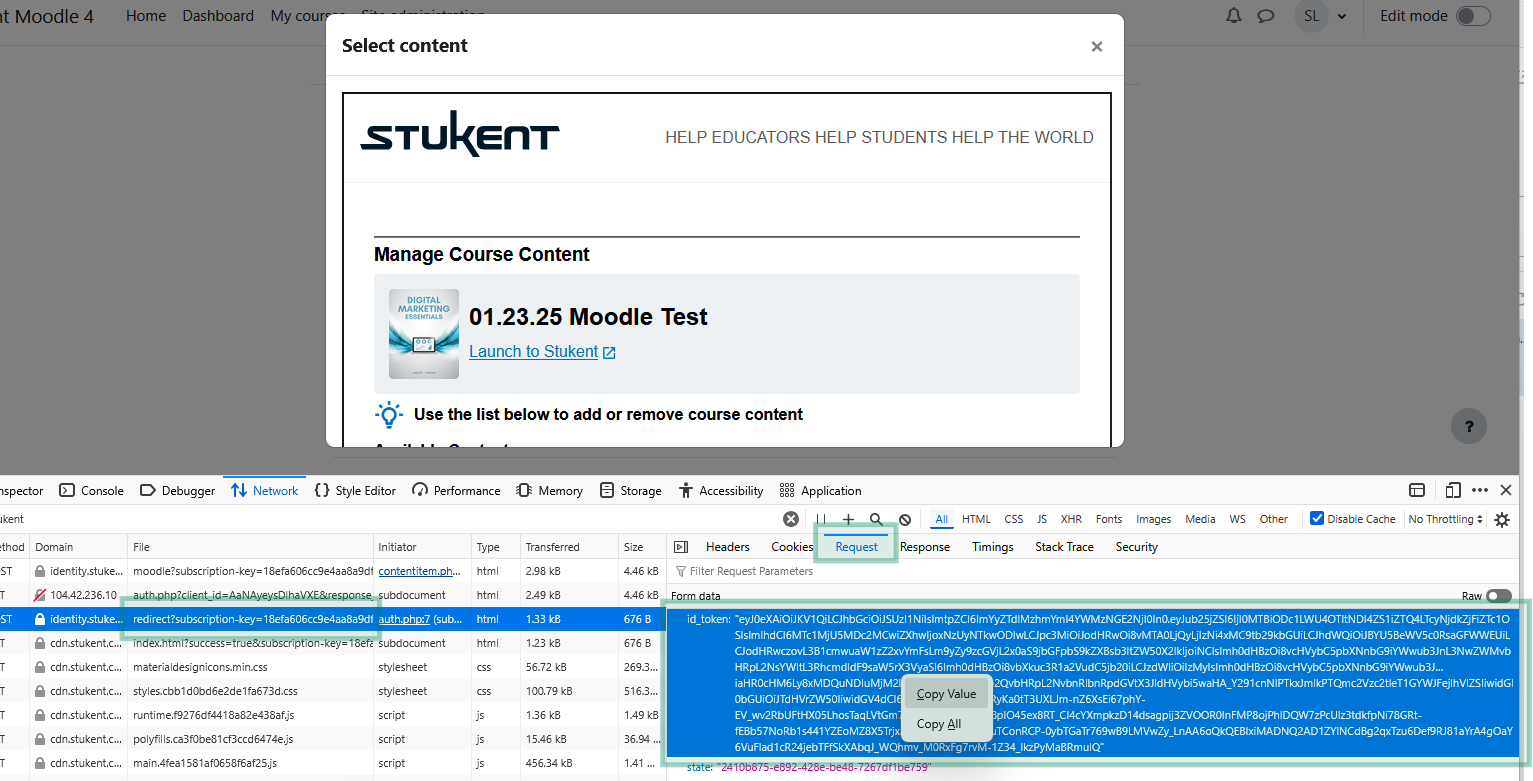
Task: Open devtools three-dots options menu
Action: click(1480, 490)
